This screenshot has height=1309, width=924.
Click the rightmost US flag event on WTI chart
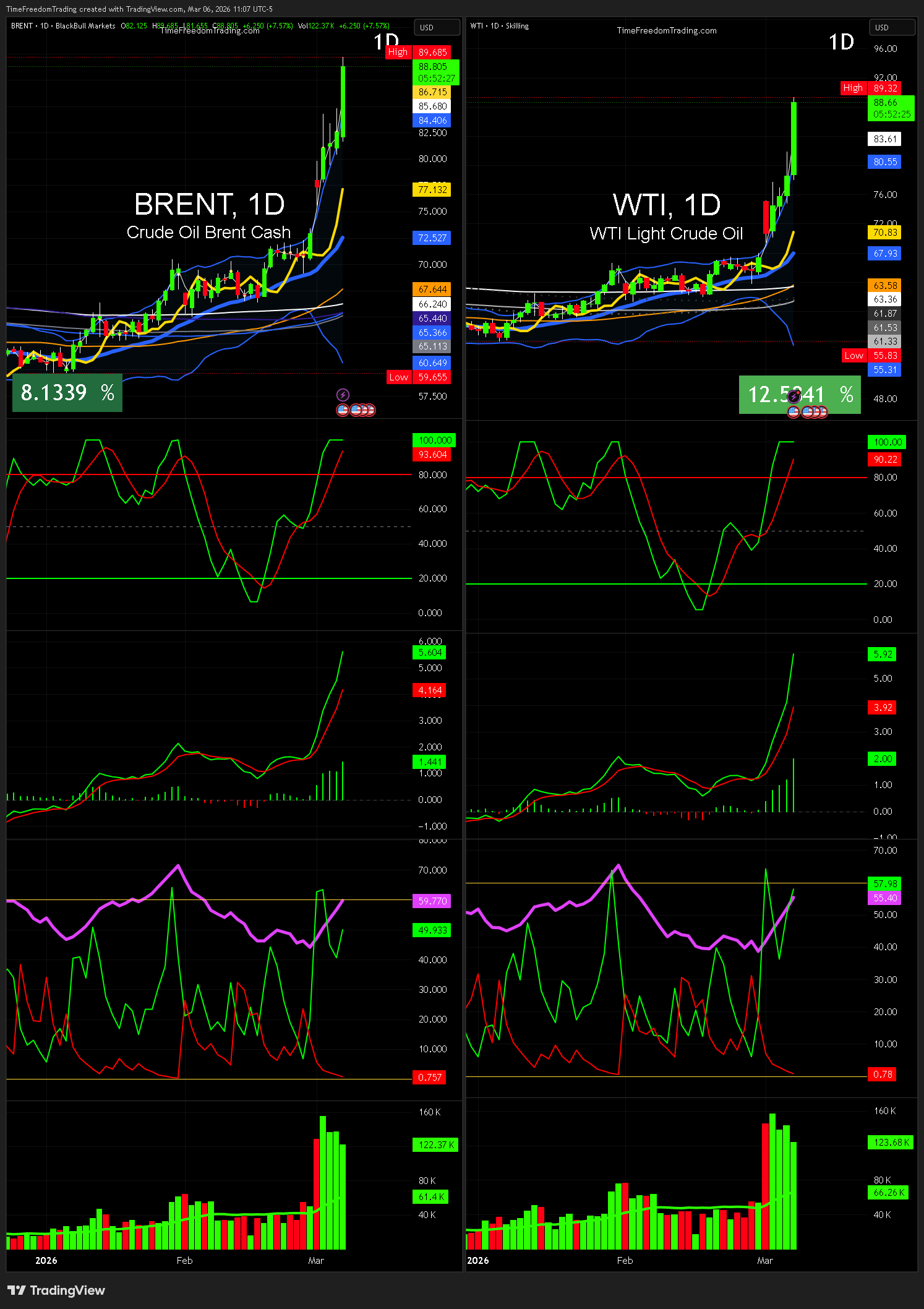point(821,411)
